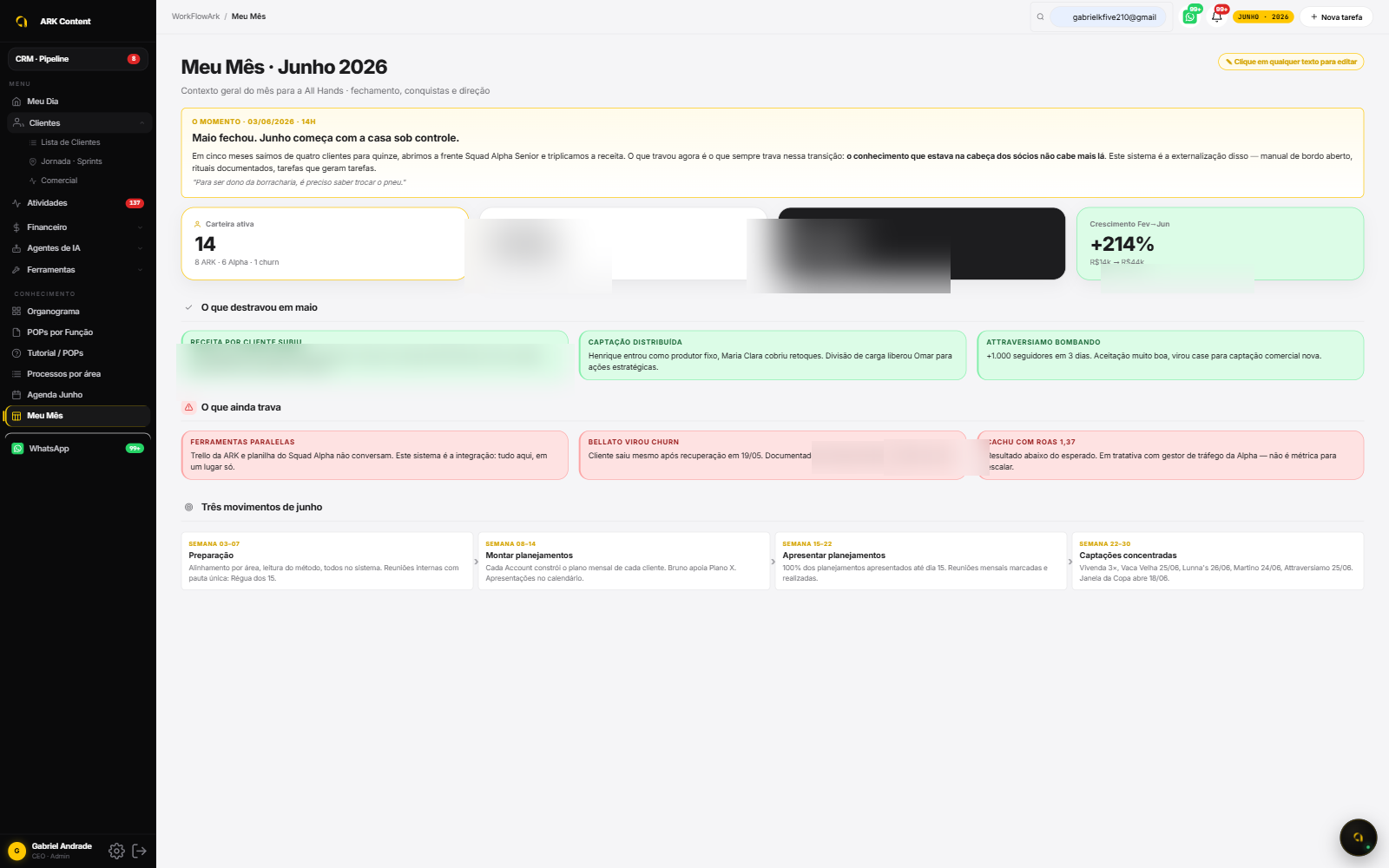Click the Carteira ativa value 14
This screenshot has width=1389, height=868.
[x=205, y=244]
